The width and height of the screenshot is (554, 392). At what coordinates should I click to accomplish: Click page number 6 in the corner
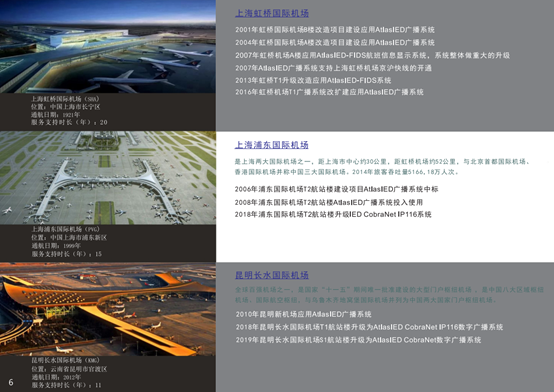(11, 382)
